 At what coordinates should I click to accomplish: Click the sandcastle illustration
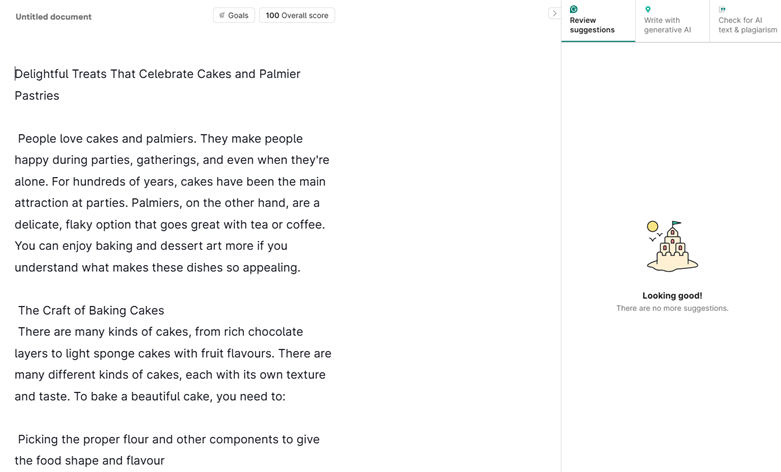(671, 247)
